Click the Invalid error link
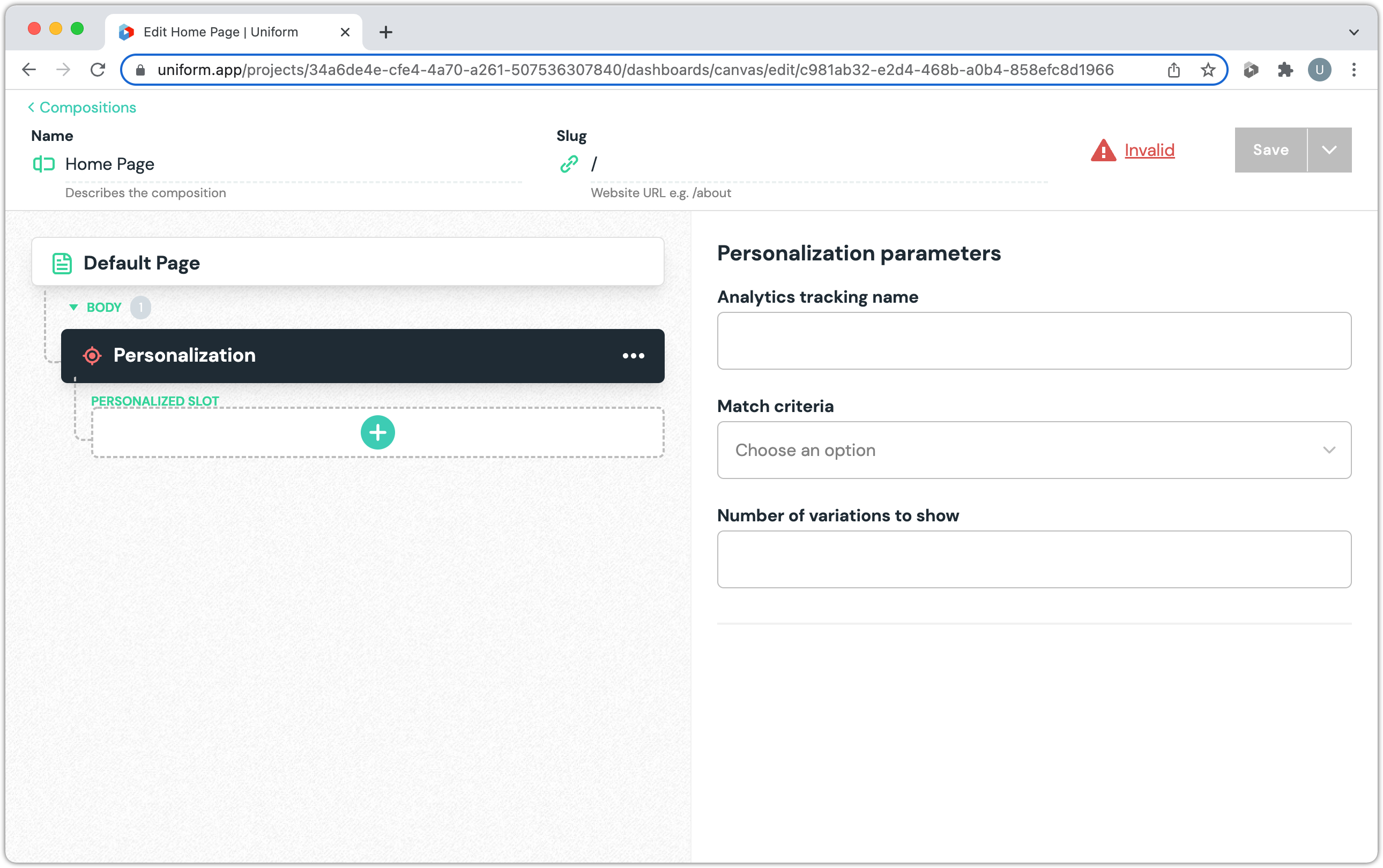Viewport: 1383px width, 868px height. click(1149, 150)
